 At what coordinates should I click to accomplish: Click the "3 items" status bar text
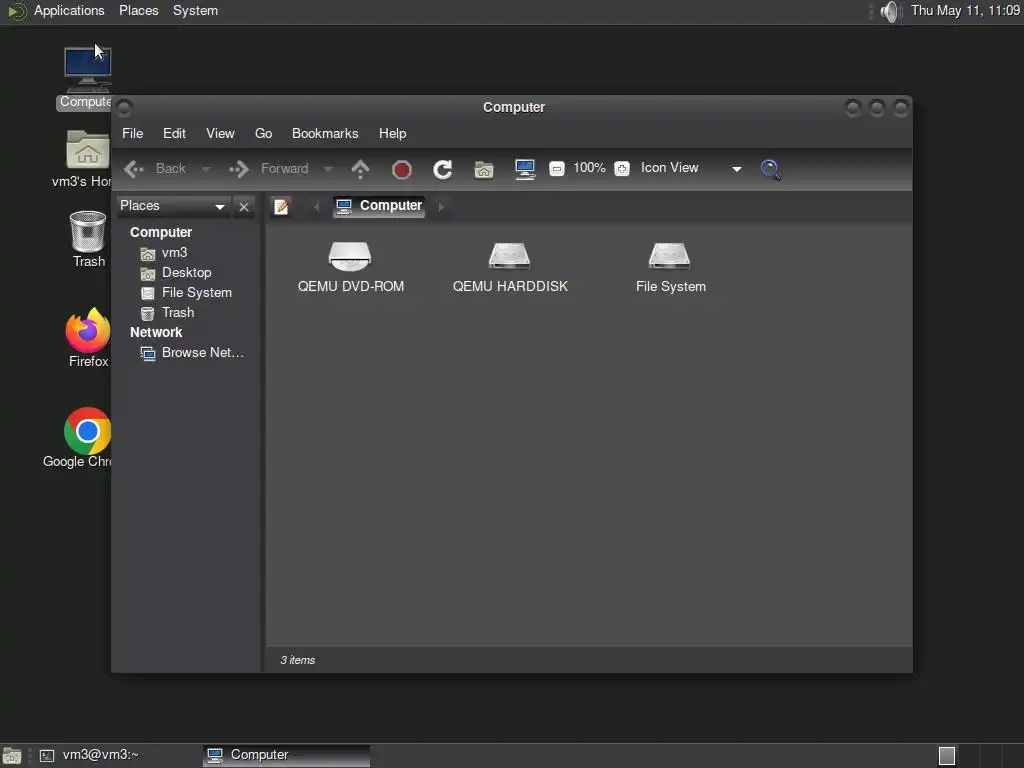(x=298, y=661)
